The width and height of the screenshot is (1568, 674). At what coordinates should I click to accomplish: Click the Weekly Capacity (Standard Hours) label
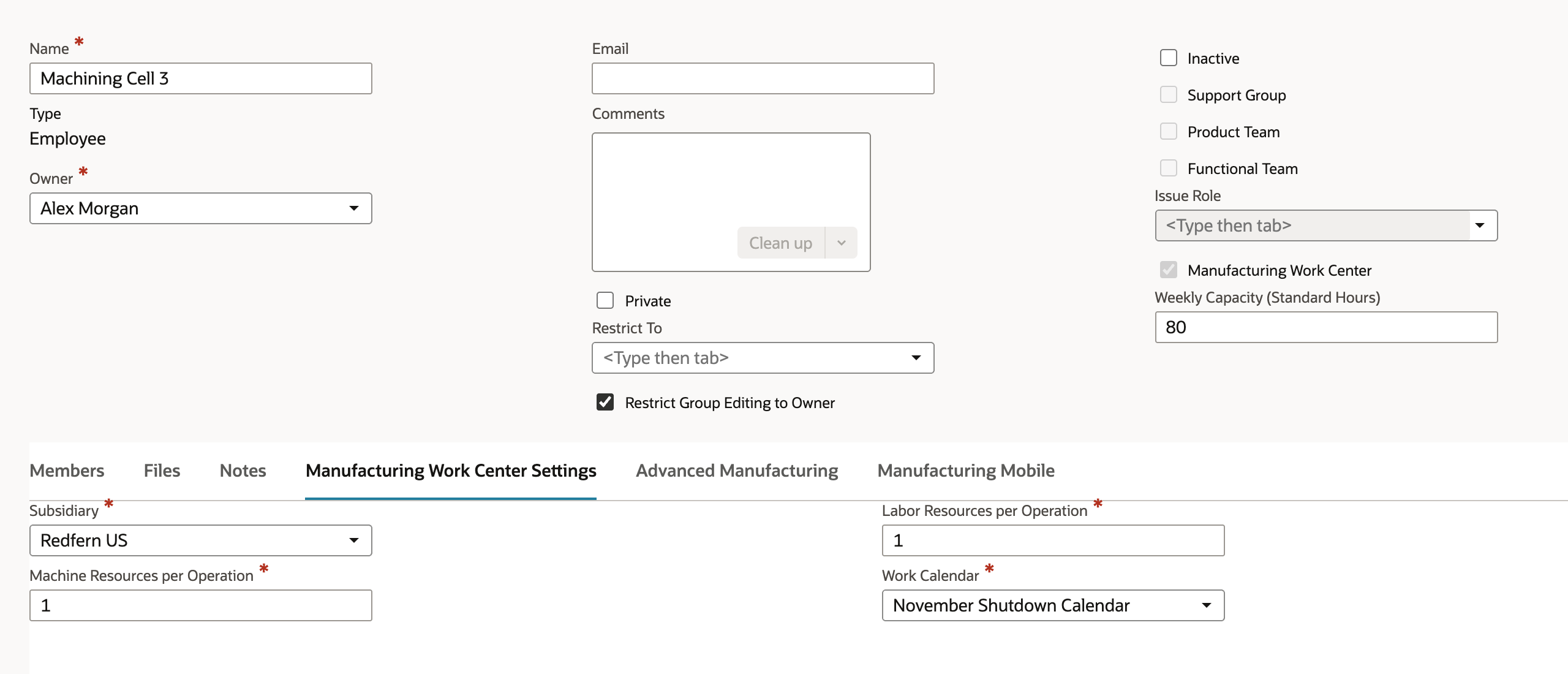(1267, 297)
